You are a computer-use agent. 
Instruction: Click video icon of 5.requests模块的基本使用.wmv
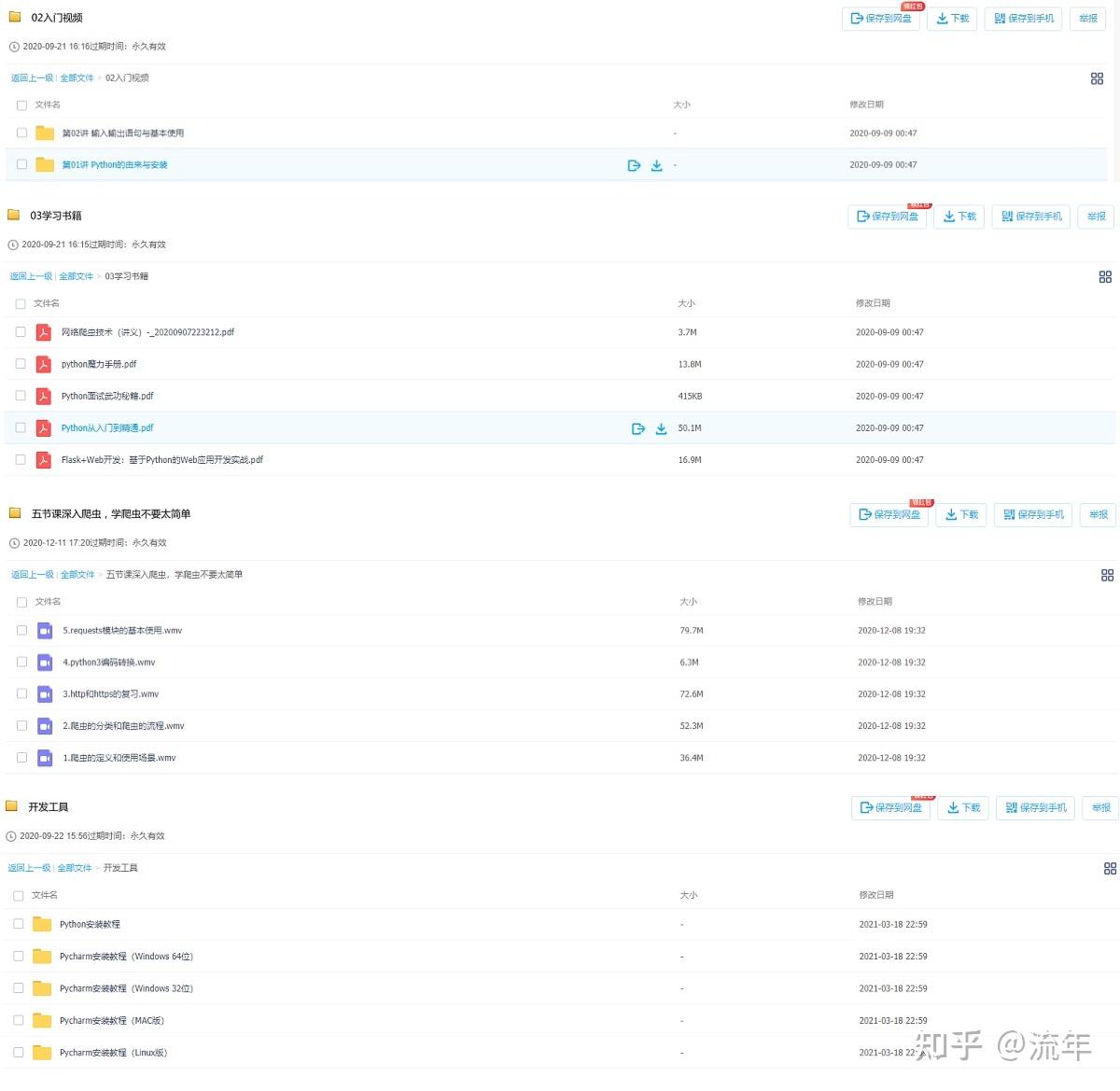tap(45, 631)
